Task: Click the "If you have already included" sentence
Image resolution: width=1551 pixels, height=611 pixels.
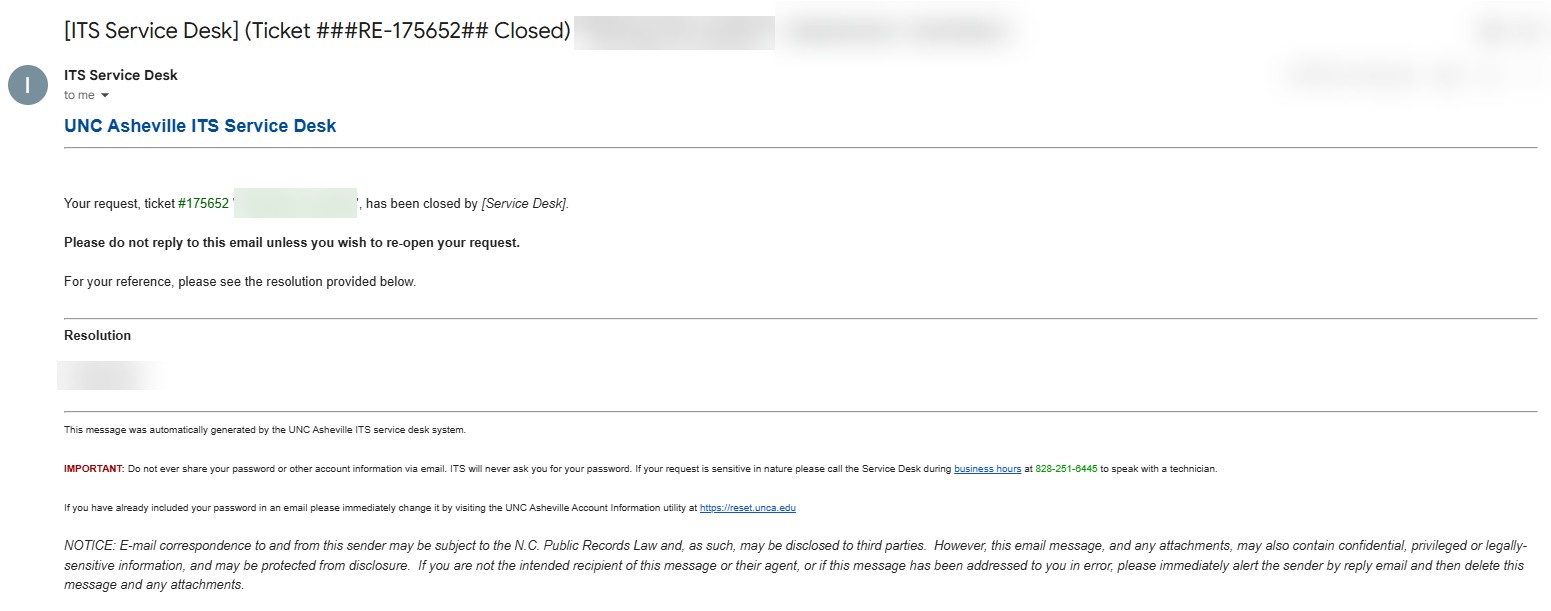Action: [x=380, y=508]
